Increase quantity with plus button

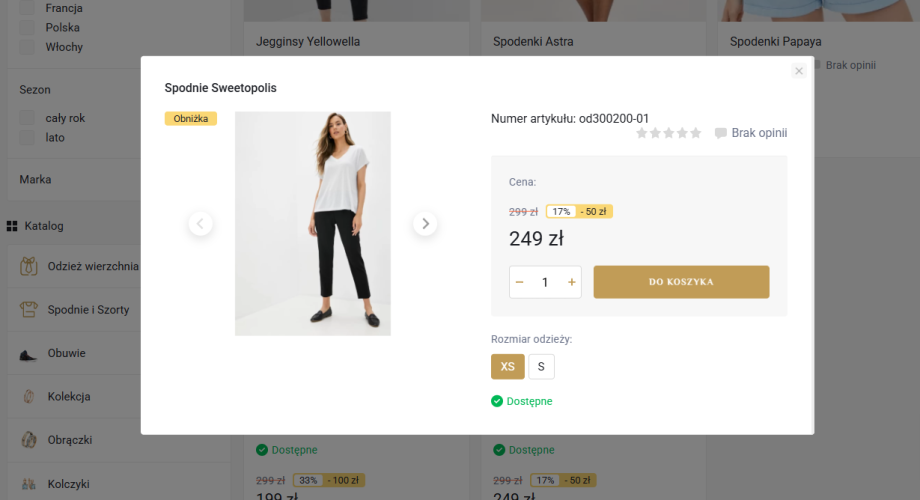coord(572,282)
